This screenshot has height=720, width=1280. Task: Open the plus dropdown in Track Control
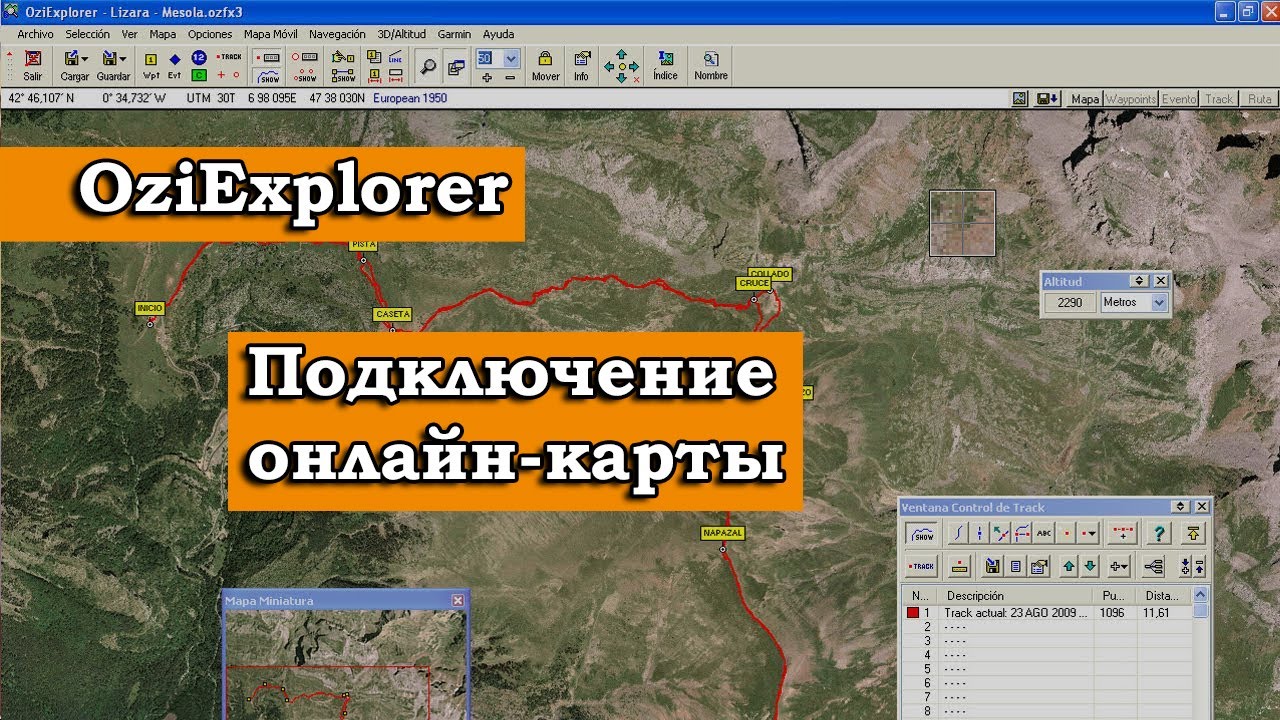[1119, 567]
